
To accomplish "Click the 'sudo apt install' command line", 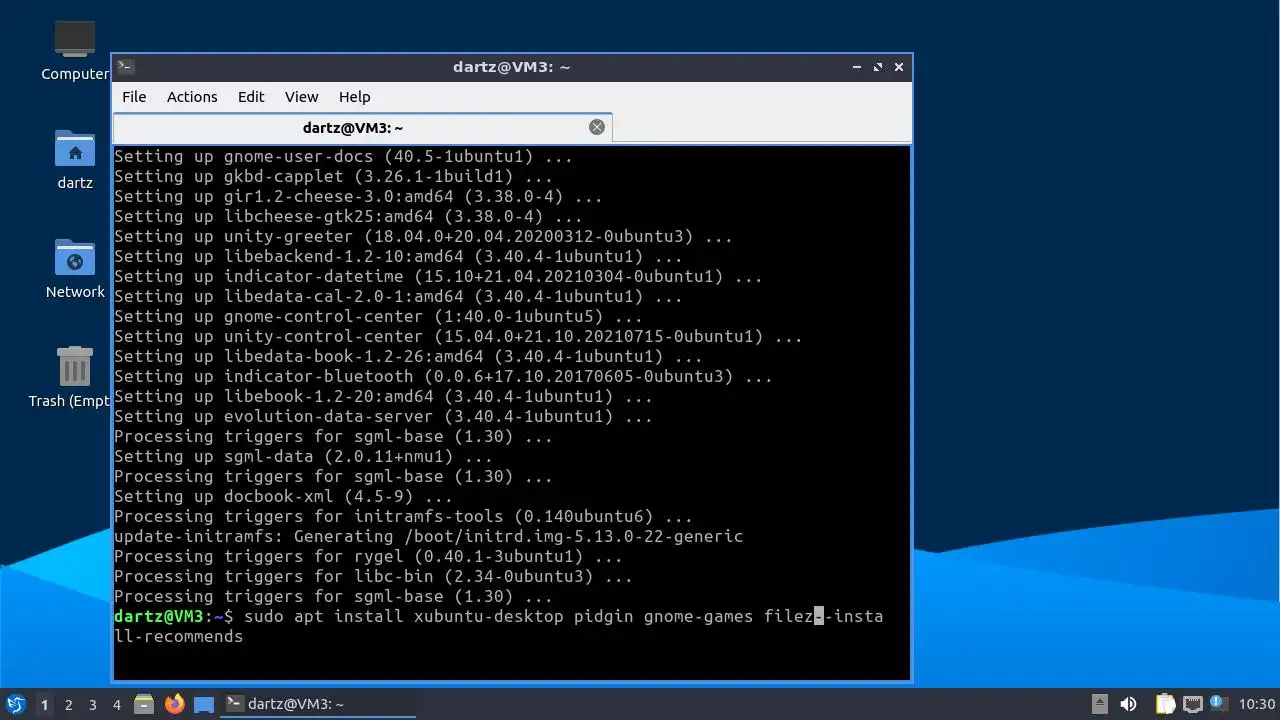I will point(498,626).
